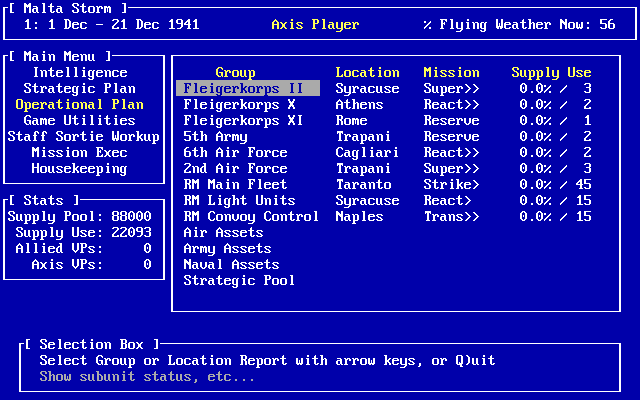Open Trans>> mission for RM Convoy Control
This screenshot has width=640, height=400.
click(x=451, y=216)
